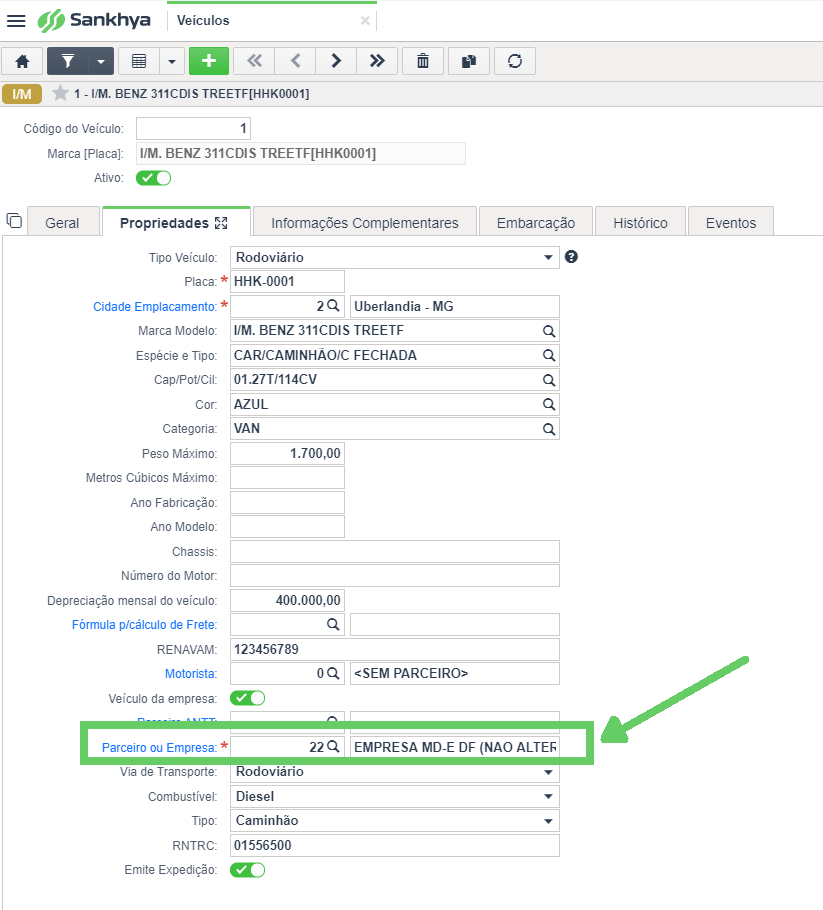Click the Código do Veículo field
The height and width of the screenshot is (910, 823).
tap(193, 128)
